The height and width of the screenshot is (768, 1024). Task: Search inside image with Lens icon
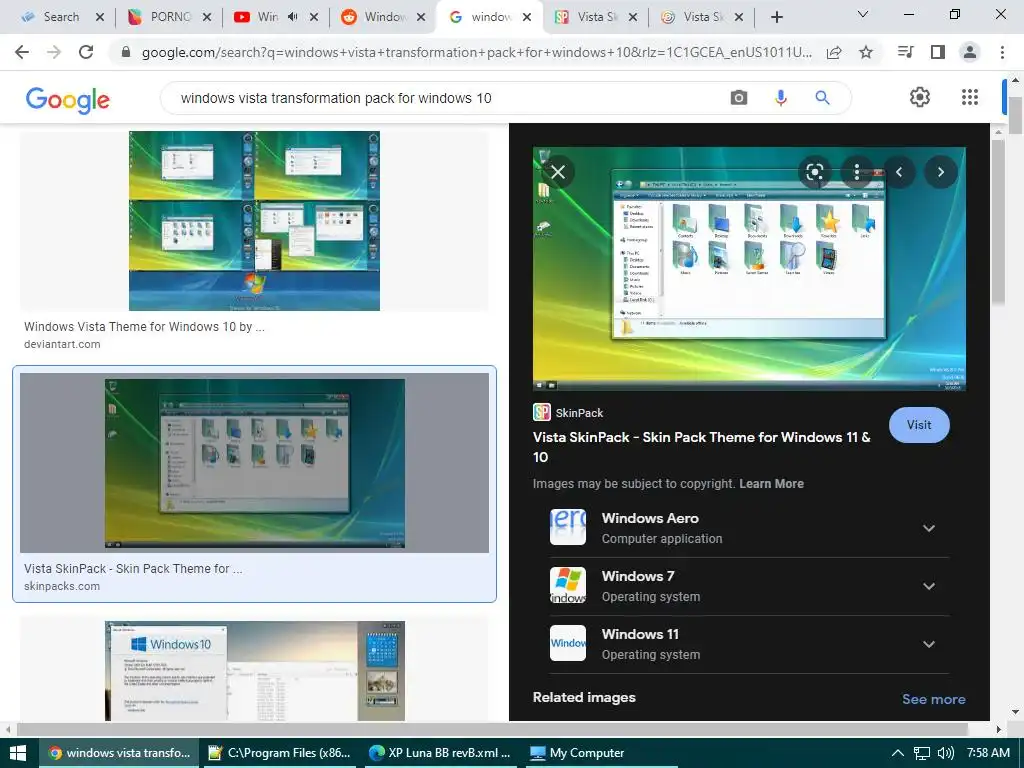pos(814,172)
